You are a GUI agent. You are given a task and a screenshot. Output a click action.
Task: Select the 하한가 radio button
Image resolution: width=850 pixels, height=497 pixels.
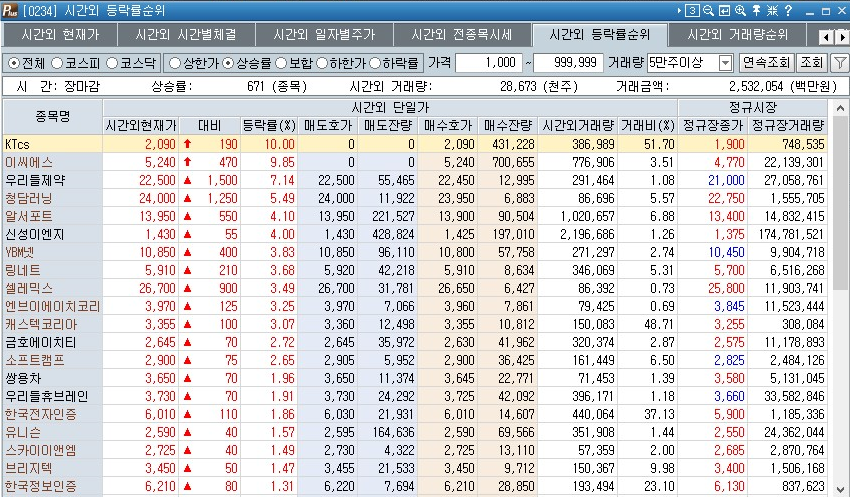321,63
